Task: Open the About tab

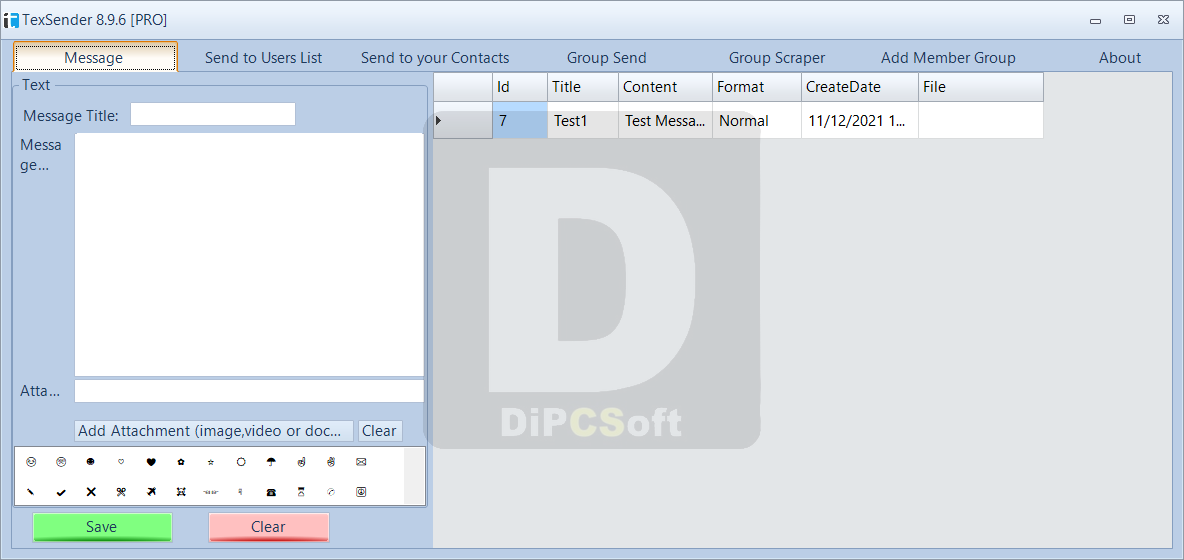Action: pos(1120,57)
